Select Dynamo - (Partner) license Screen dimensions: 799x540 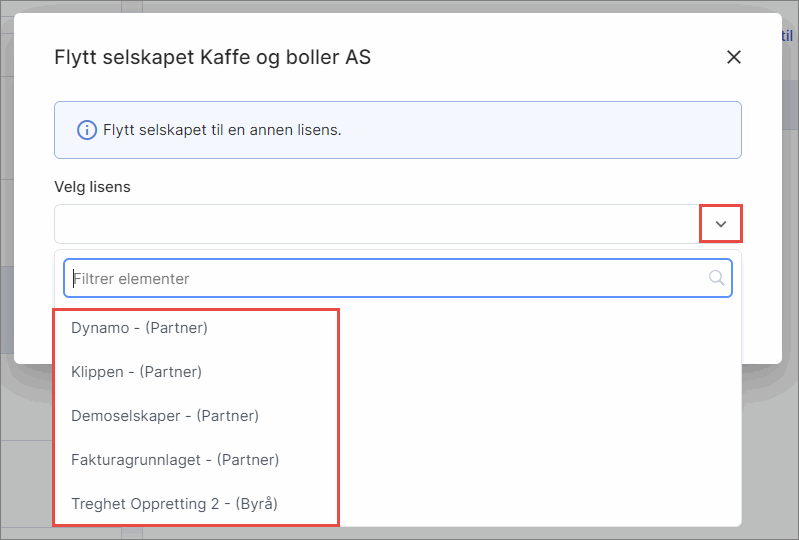(x=139, y=327)
